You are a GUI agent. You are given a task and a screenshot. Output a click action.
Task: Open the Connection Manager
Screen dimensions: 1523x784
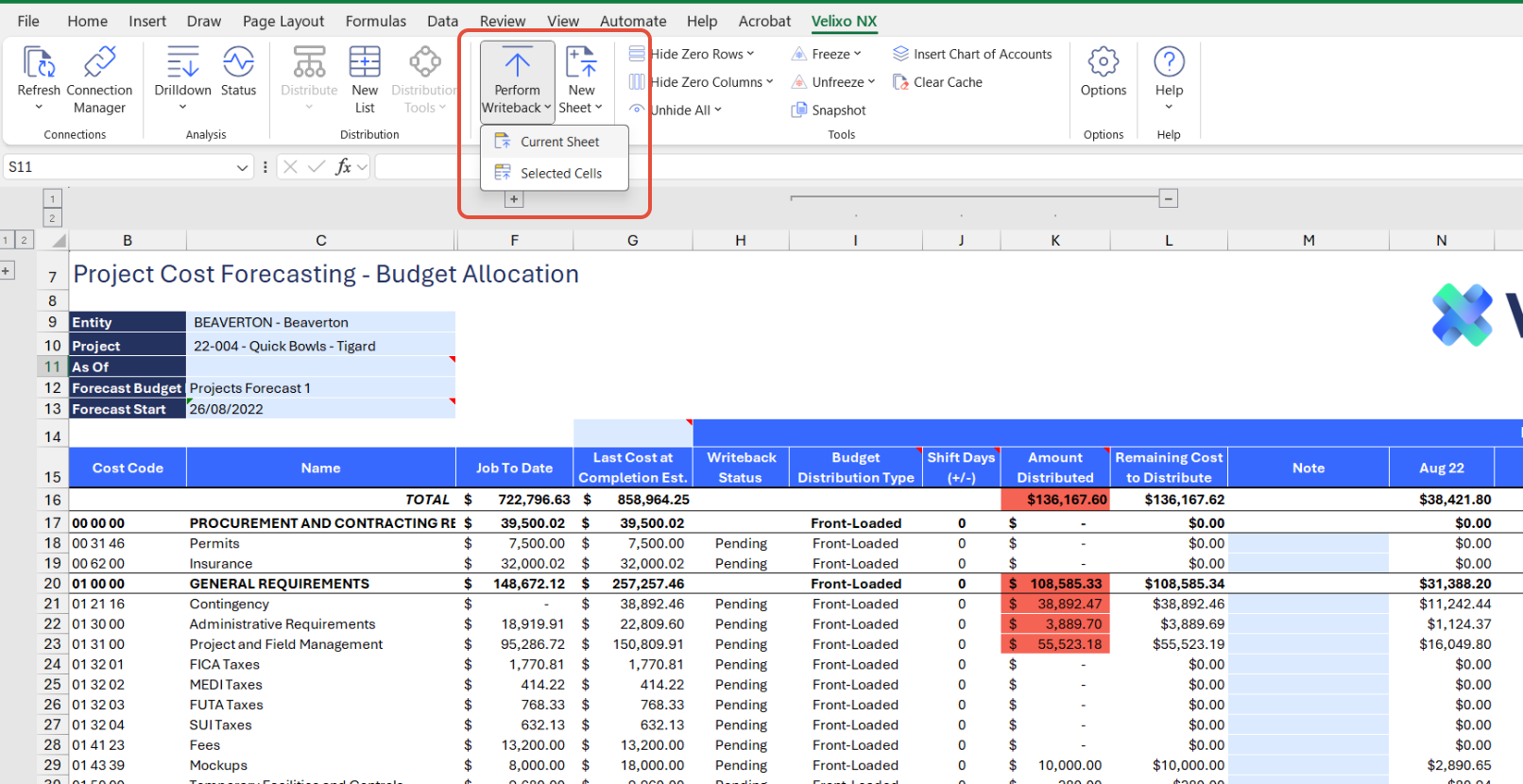click(x=99, y=63)
